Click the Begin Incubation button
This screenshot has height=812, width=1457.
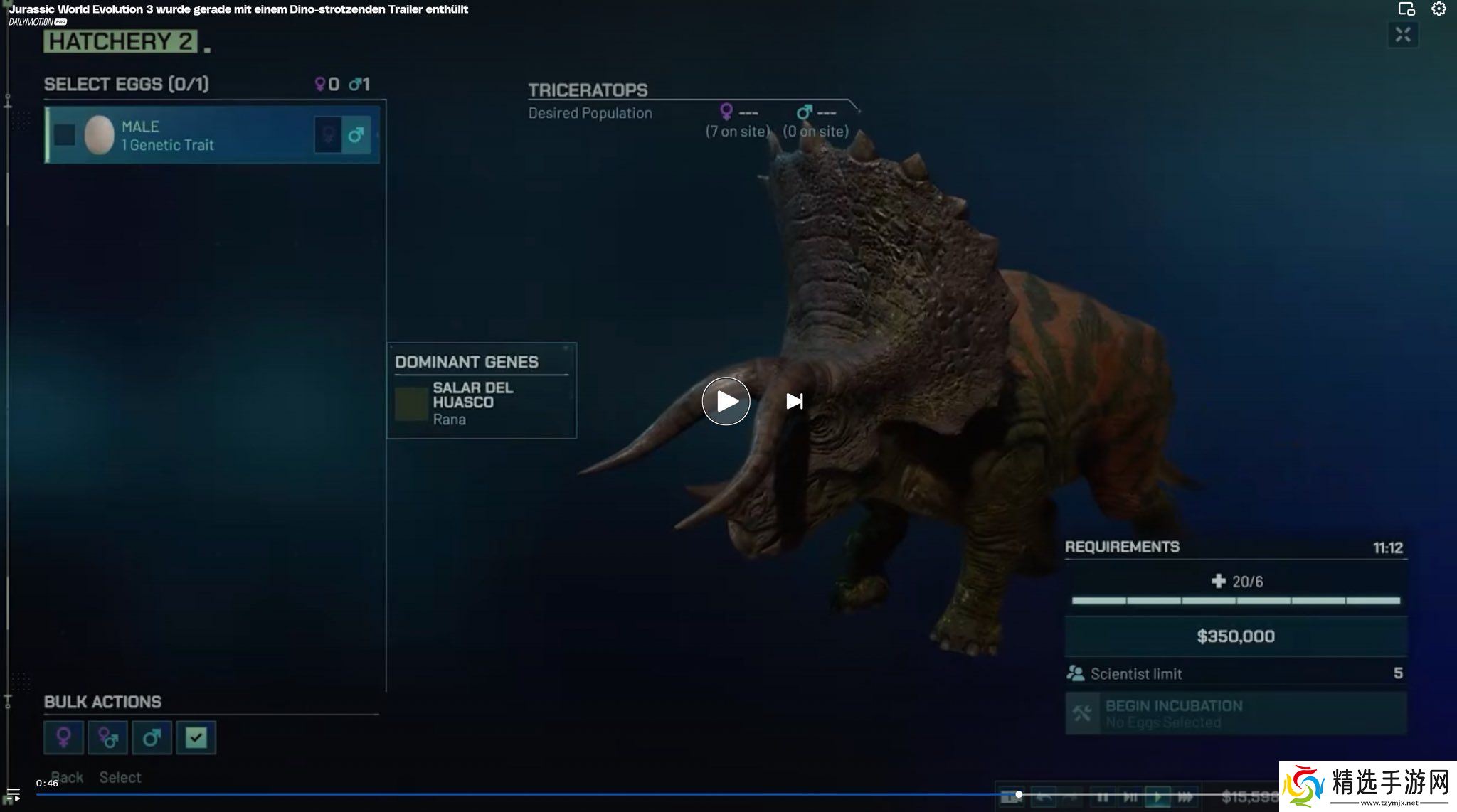[1235, 713]
